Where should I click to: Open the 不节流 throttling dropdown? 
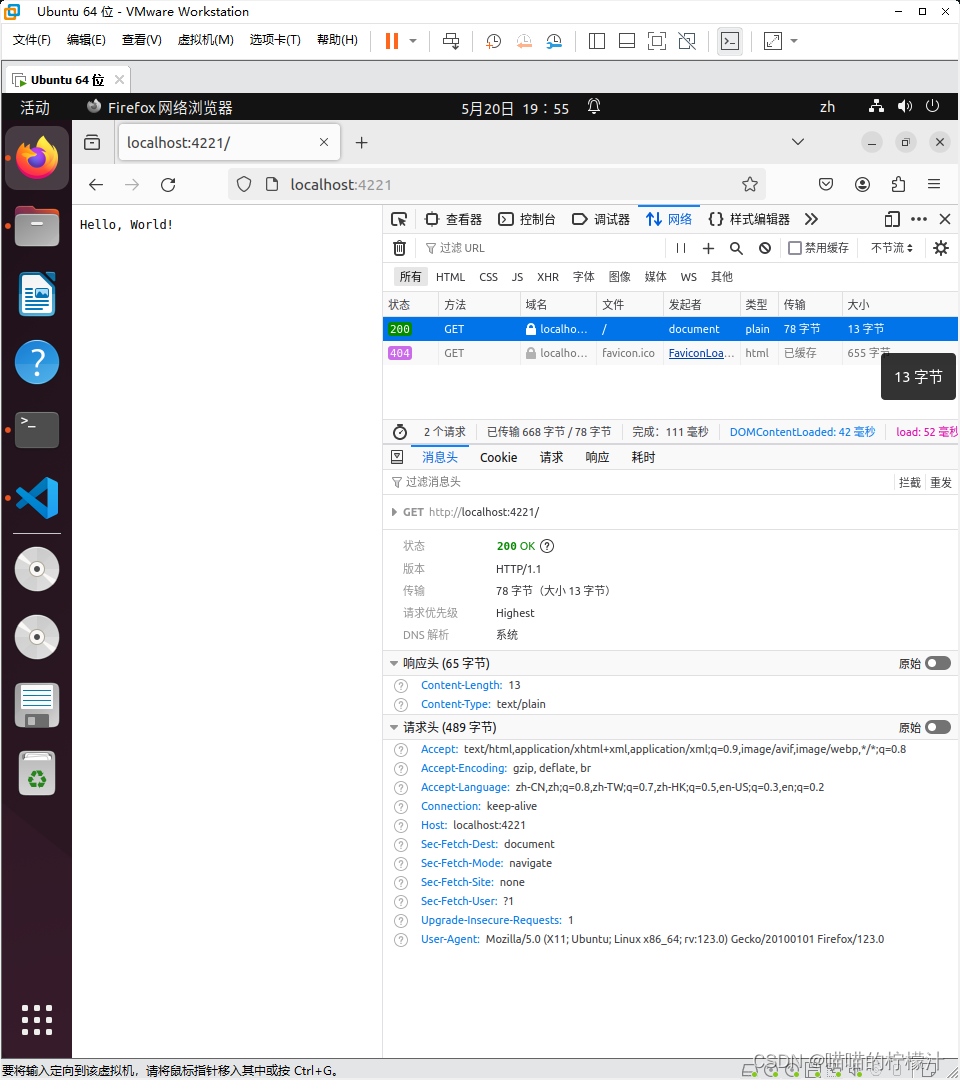(891, 247)
